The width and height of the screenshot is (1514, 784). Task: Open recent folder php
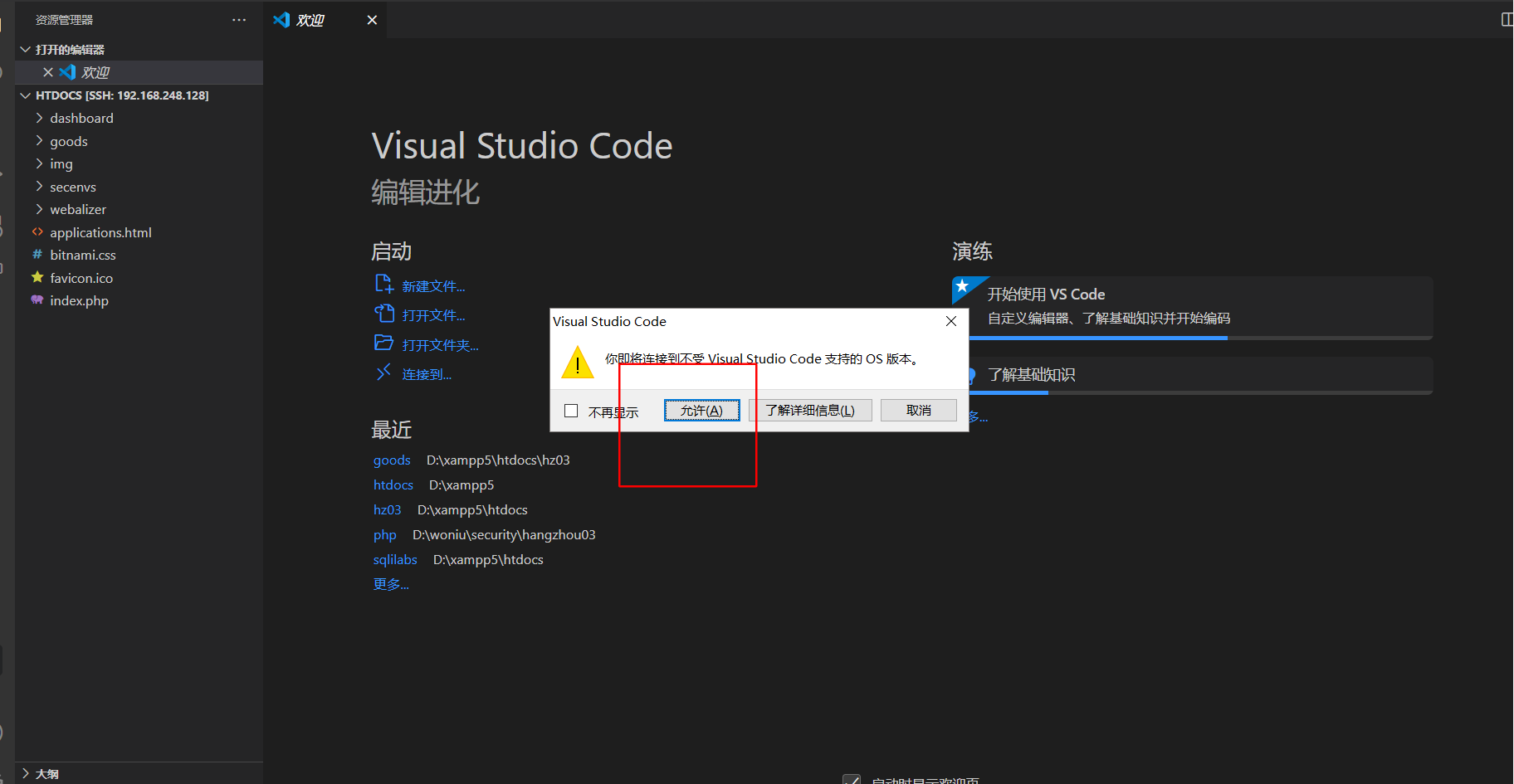pos(385,534)
